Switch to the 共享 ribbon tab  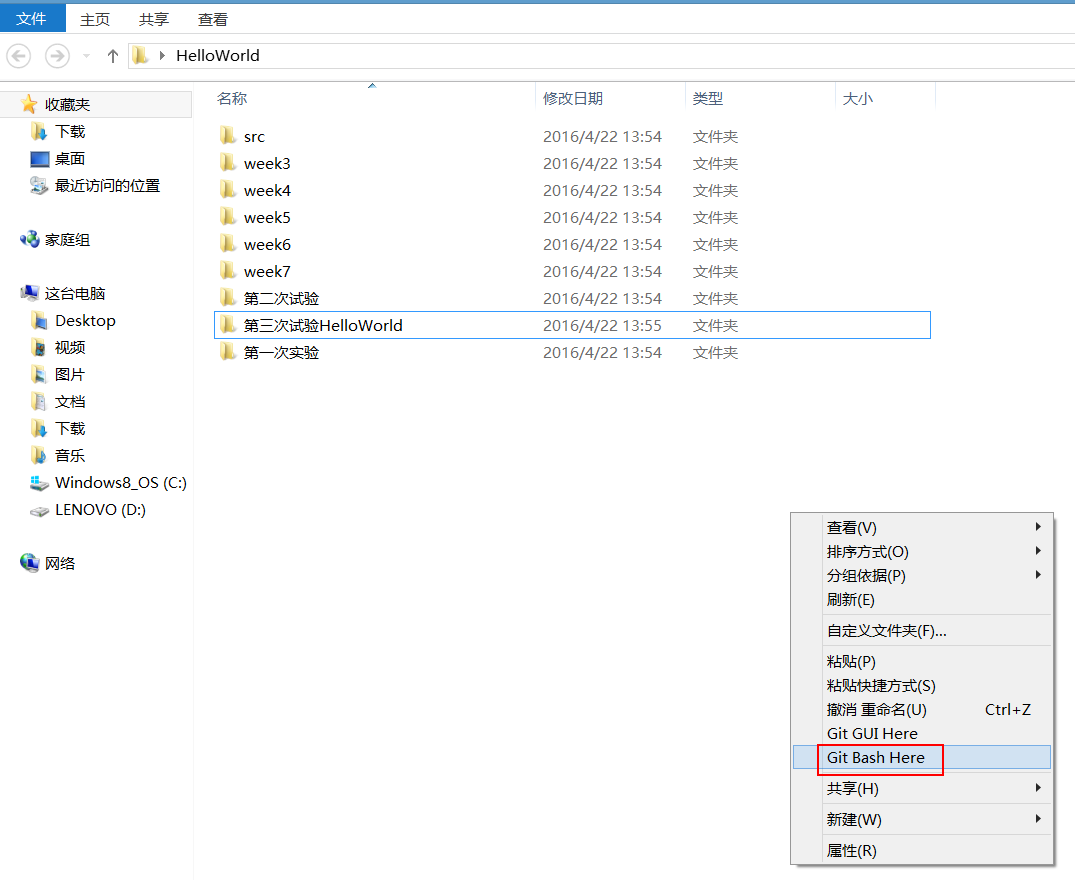tap(154, 19)
